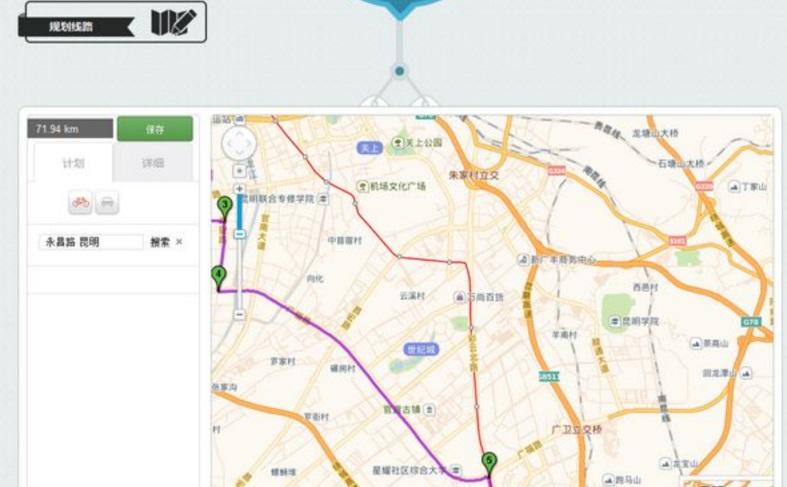Switch to the 计划 tab
Image resolution: width=787 pixels, height=487 pixels.
[x=73, y=163]
